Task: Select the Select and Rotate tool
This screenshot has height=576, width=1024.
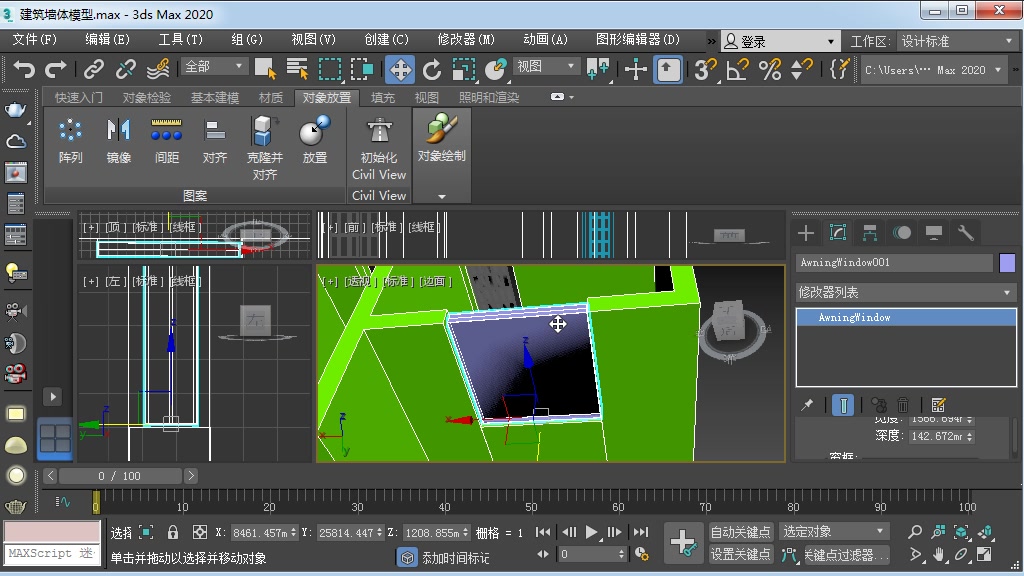Action: pyautogui.click(x=432, y=70)
